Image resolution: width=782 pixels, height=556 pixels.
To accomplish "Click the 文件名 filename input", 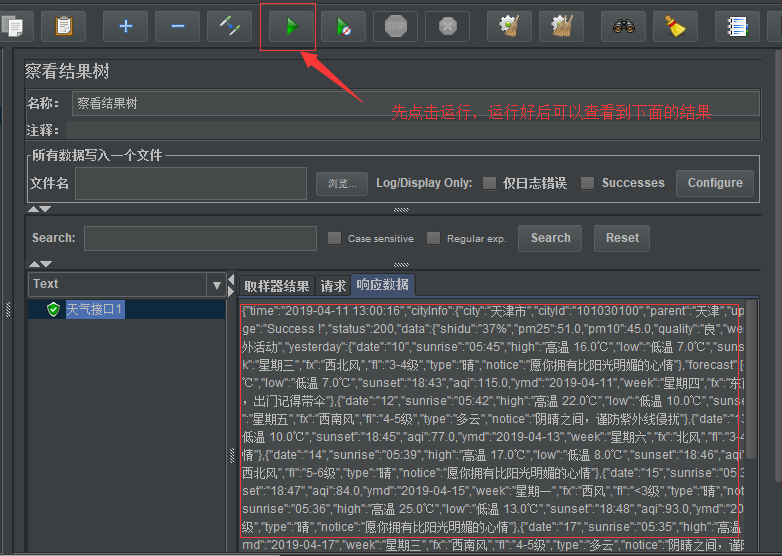I will pyautogui.click(x=191, y=184).
